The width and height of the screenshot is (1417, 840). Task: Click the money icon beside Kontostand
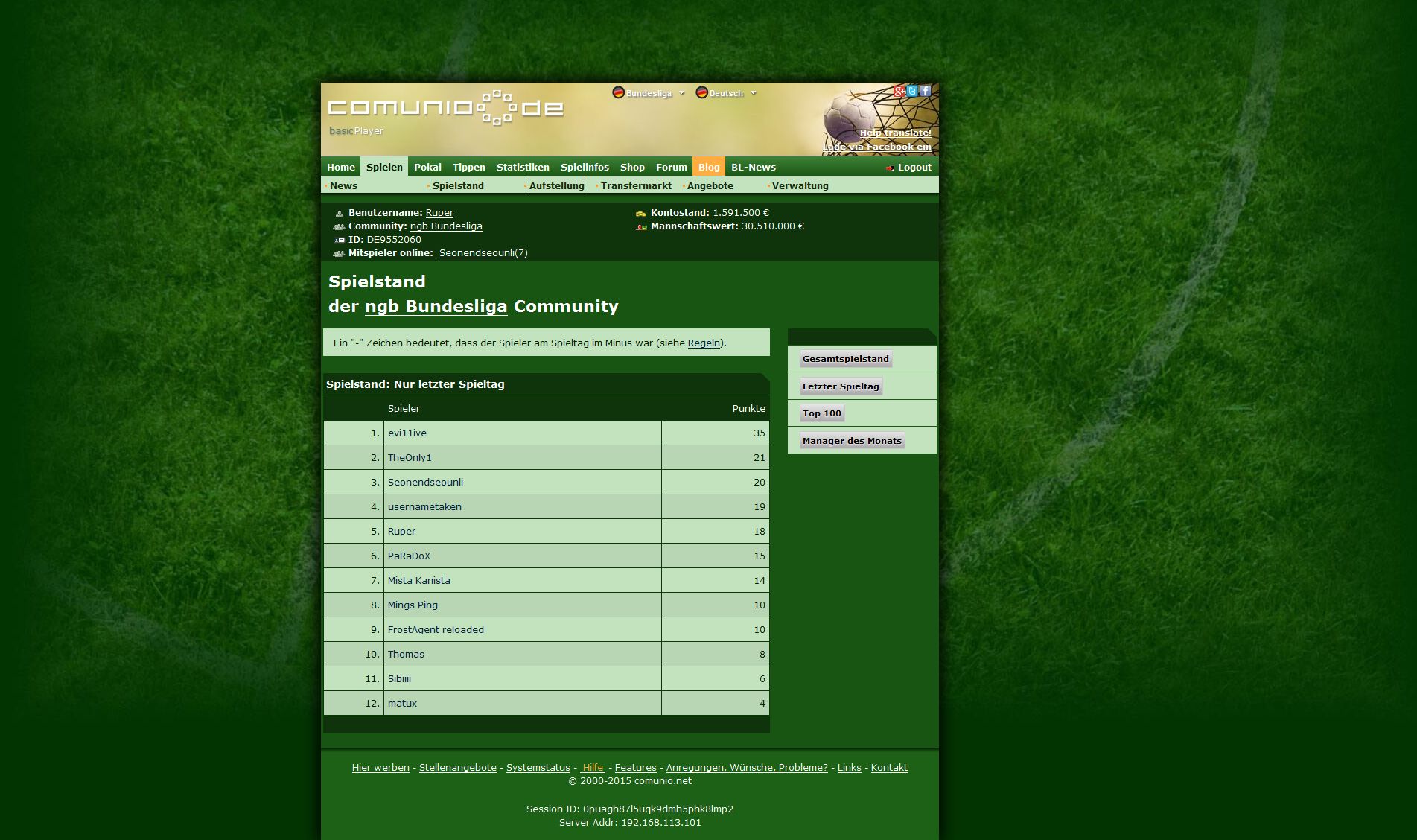pyautogui.click(x=641, y=214)
